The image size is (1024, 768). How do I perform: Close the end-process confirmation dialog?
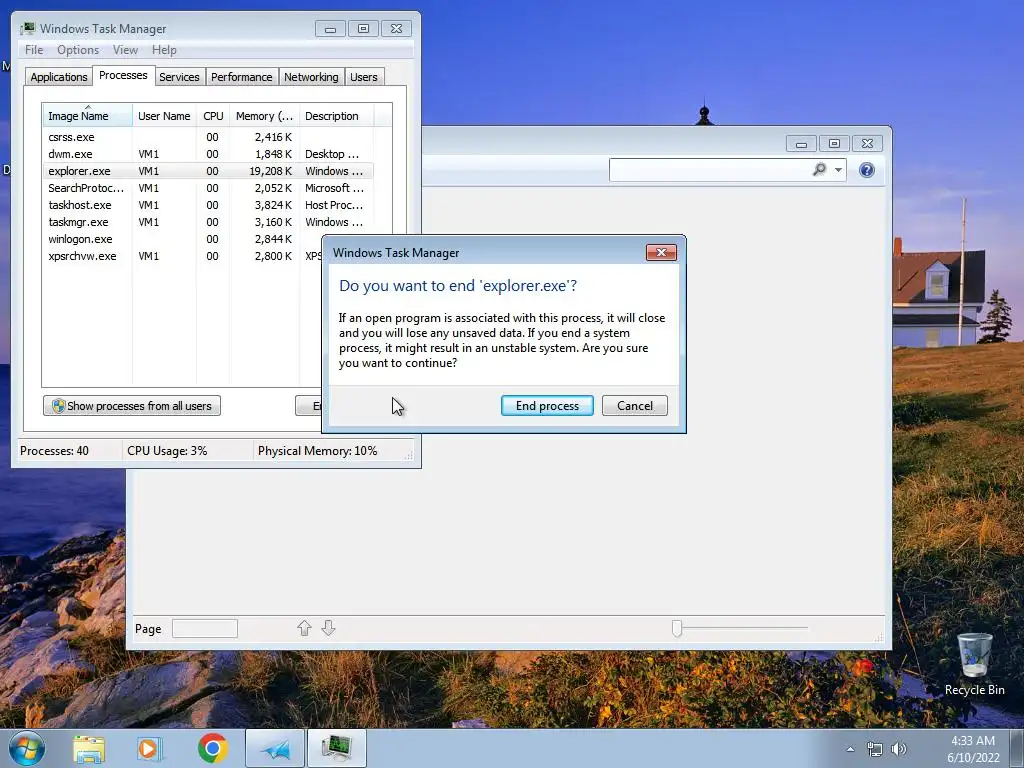coord(661,253)
